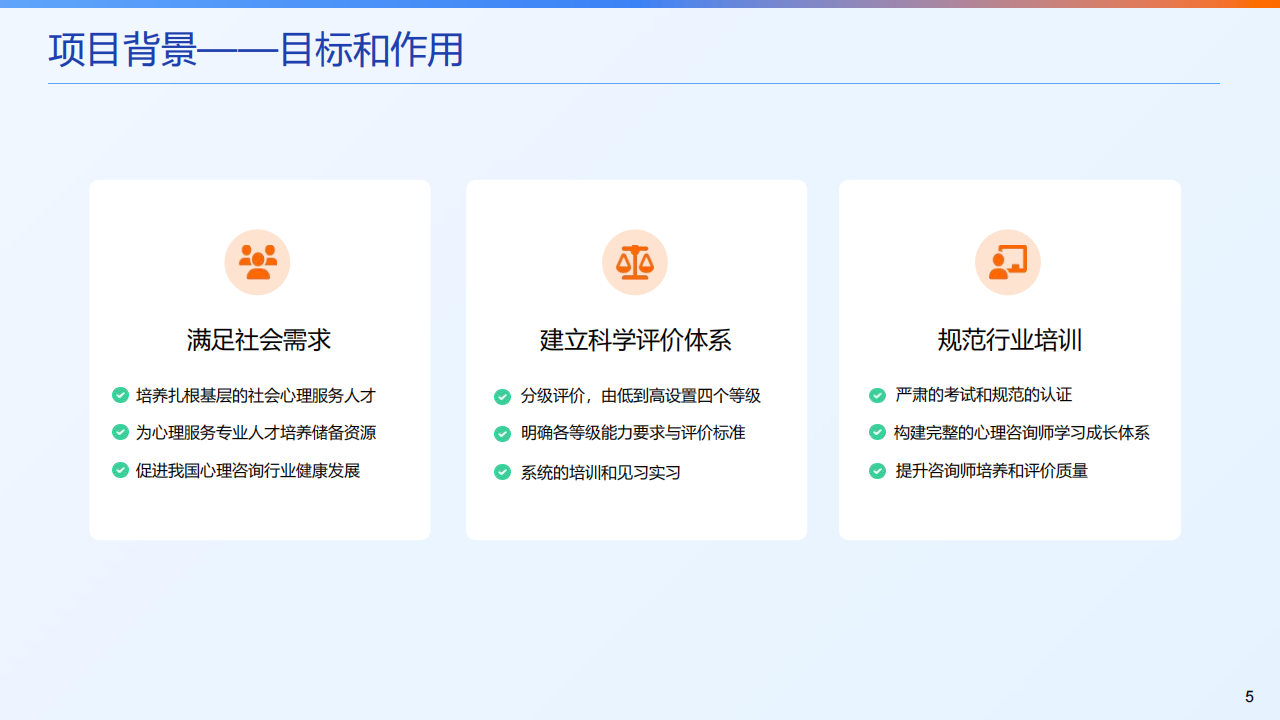Click the orange people group icon
The image size is (1280, 720).
(257, 261)
